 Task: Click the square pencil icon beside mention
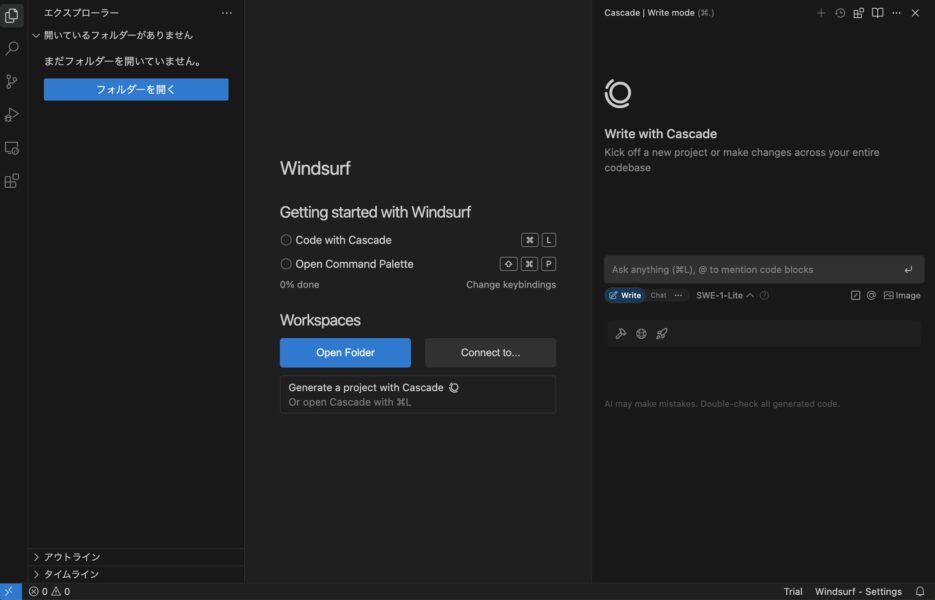click(x=855, y=295)
